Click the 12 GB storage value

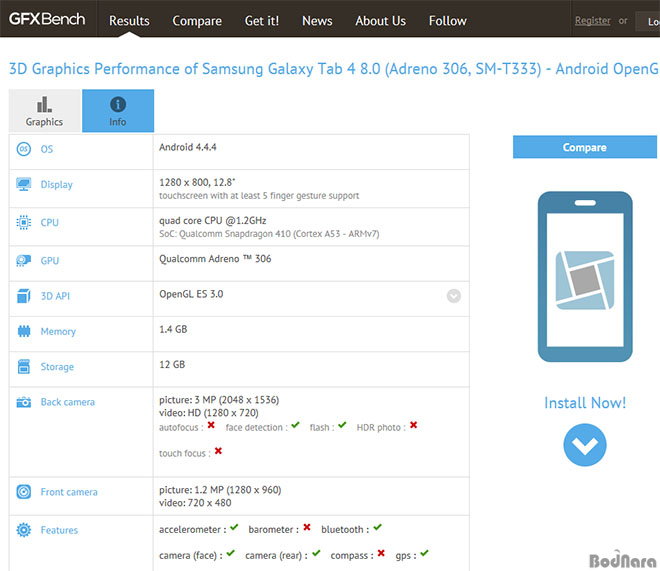[x=172, y=364]
